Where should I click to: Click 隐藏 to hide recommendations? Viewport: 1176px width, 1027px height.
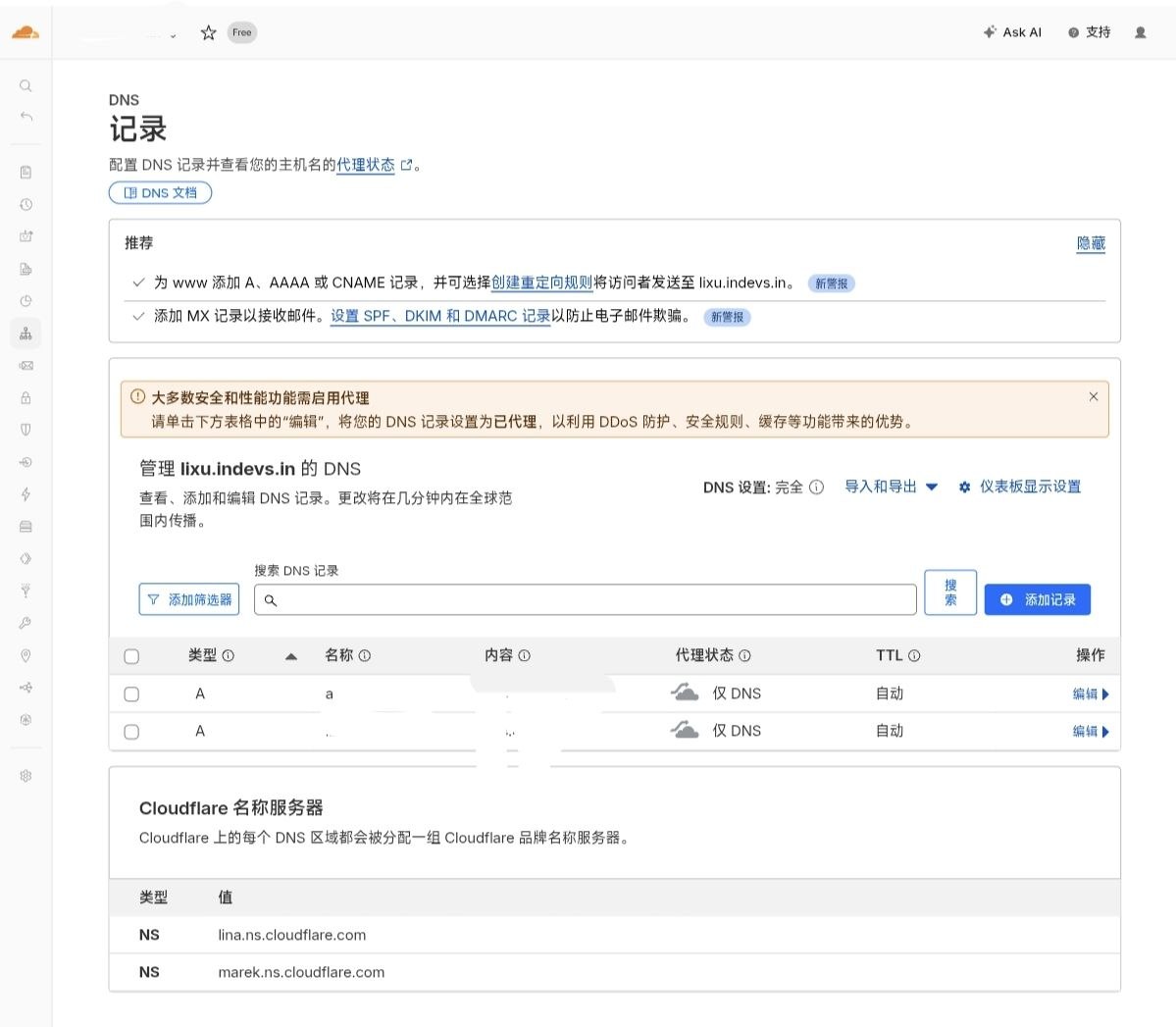click(x=1091, y=243)
